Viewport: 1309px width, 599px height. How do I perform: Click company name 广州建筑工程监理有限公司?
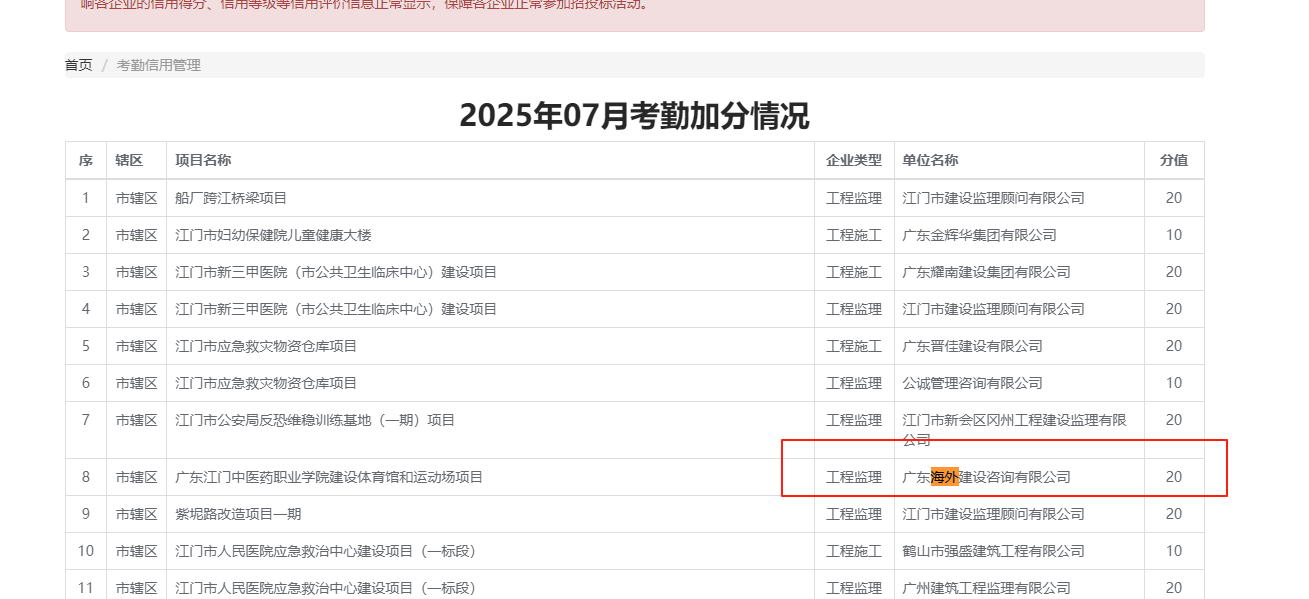click(986, 588)
